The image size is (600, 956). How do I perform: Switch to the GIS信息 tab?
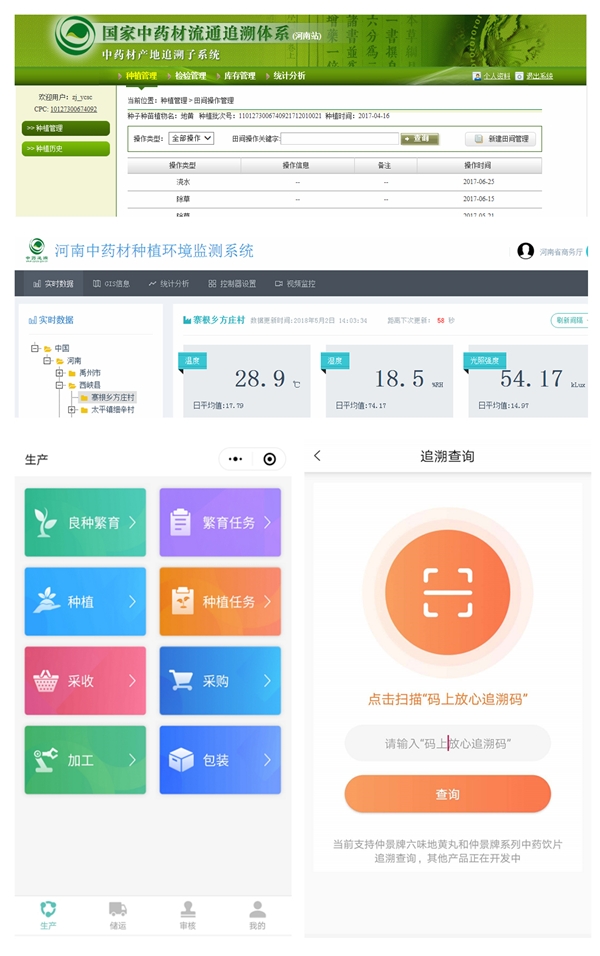112,284
